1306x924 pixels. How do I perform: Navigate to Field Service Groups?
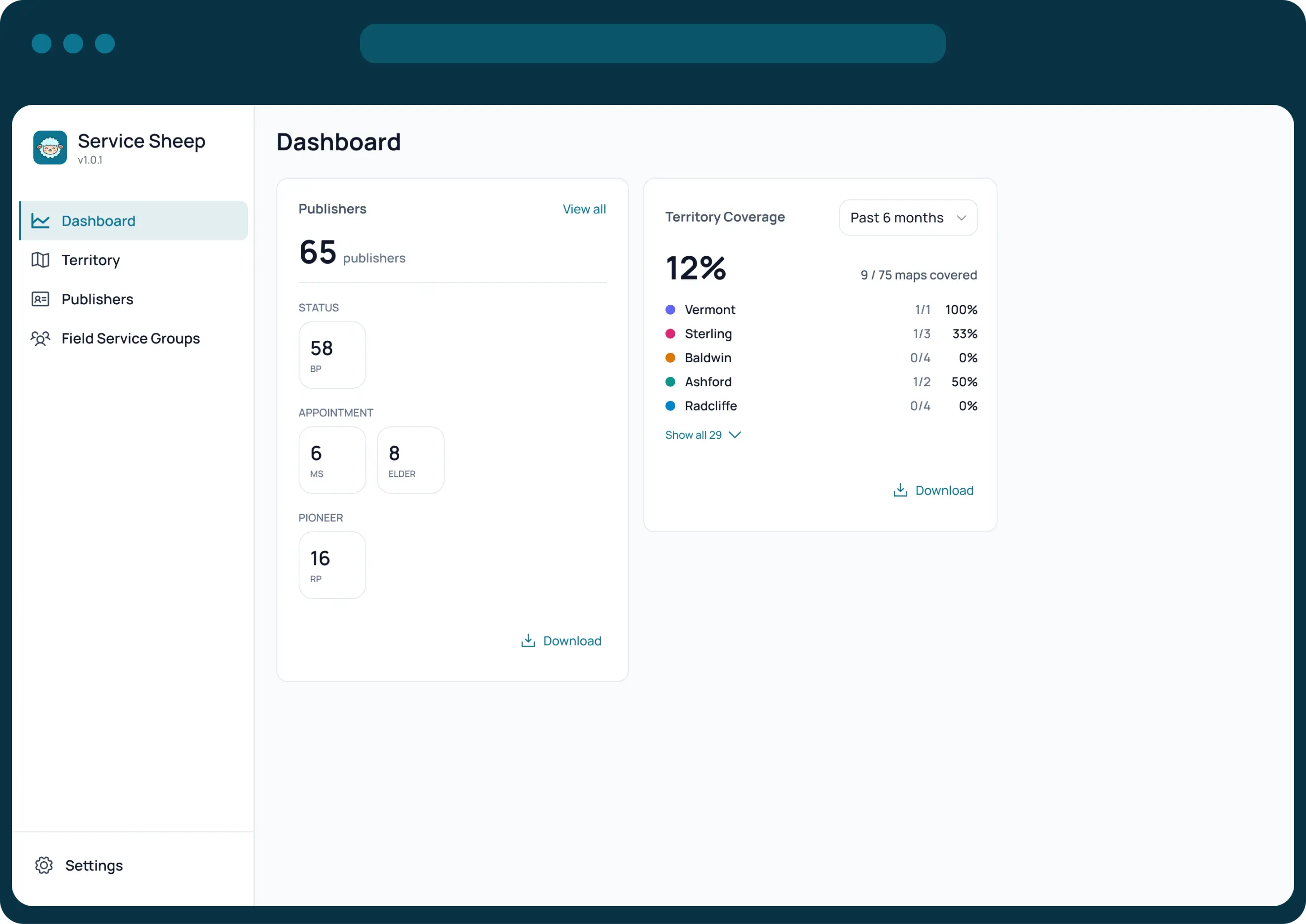[x=134, y=338]
